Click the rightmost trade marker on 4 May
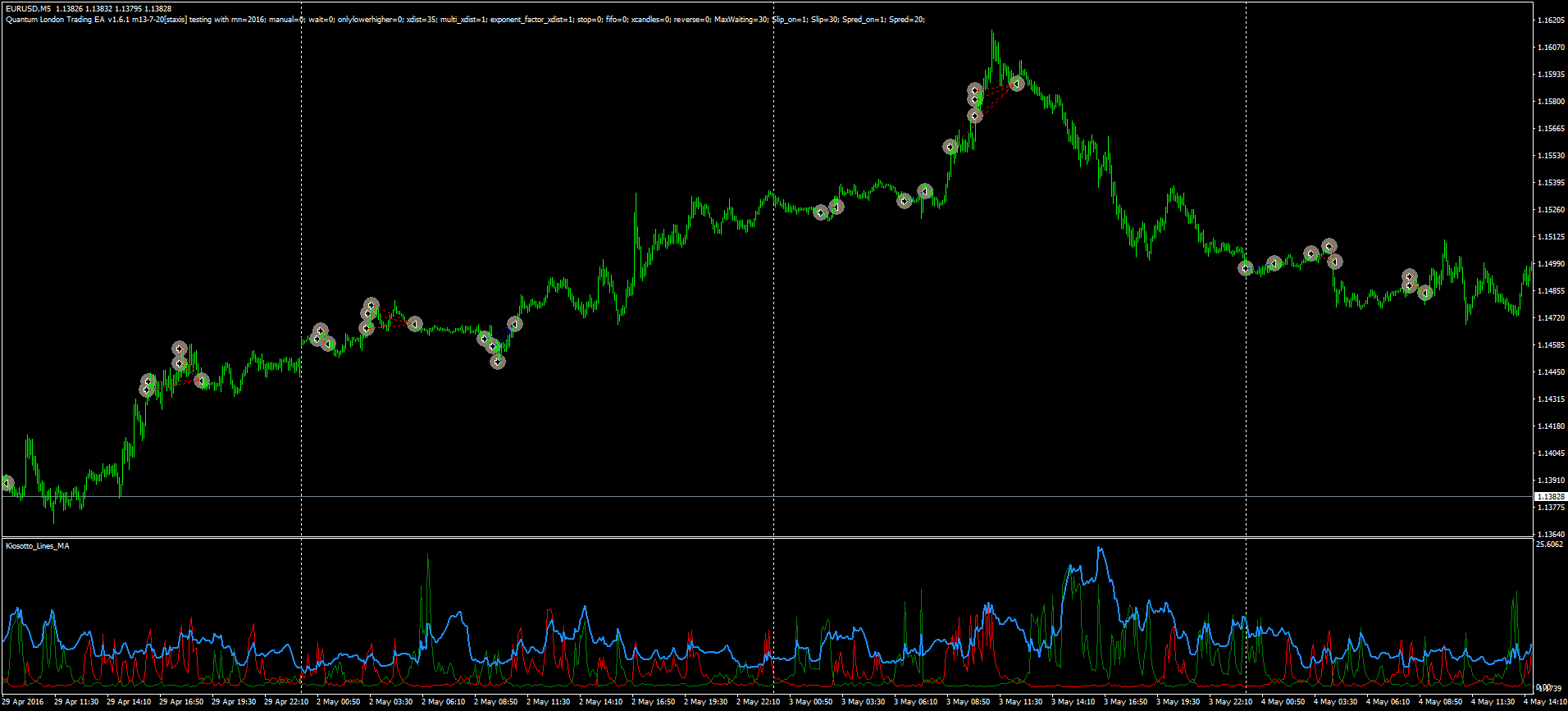Image resolution: width=1568 pixels, height=711 pixels. tap(1425, 293)
